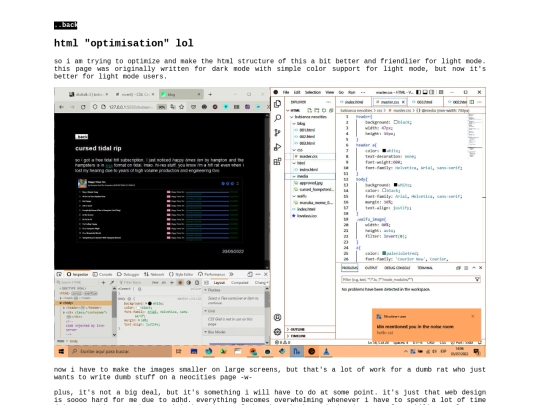
Task: Click Firefox new tab plus button
Action: (210, 94)
